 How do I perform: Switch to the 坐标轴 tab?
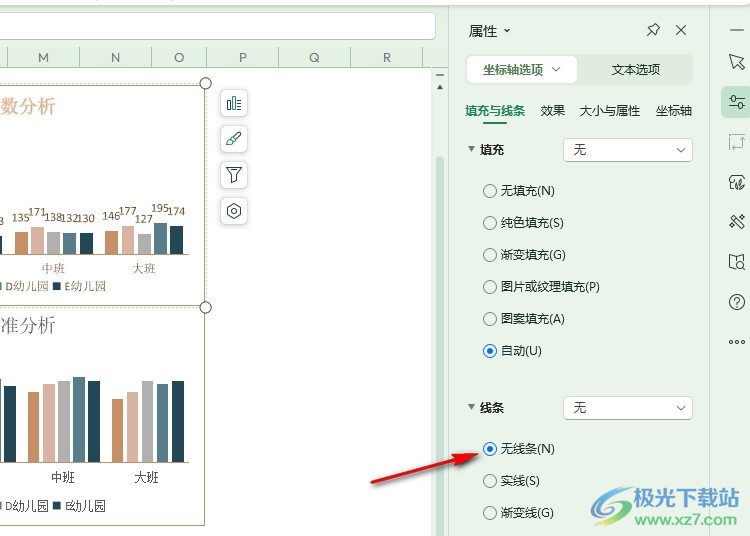point(673,111)
